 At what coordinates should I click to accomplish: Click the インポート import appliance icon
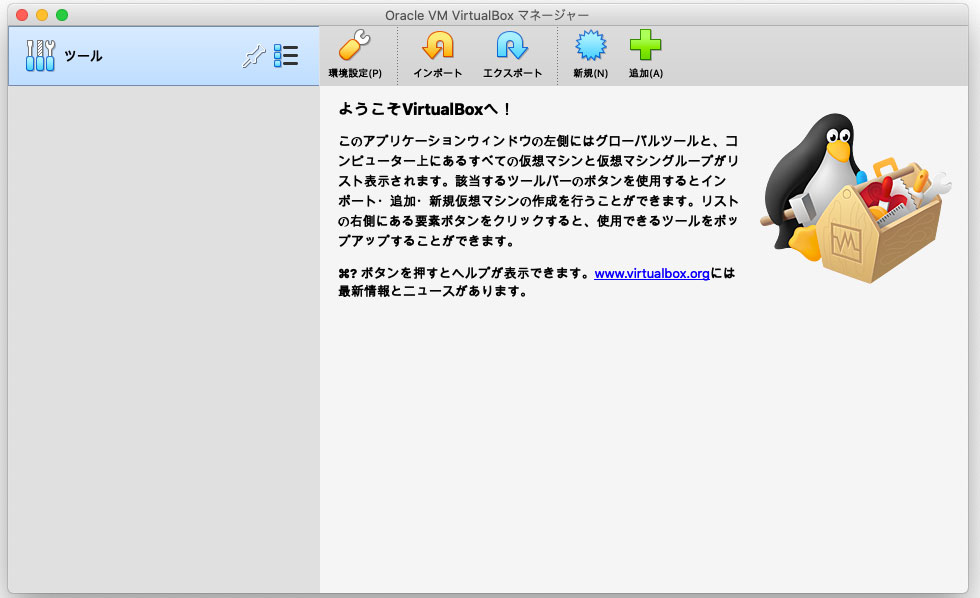pos(438,46)
